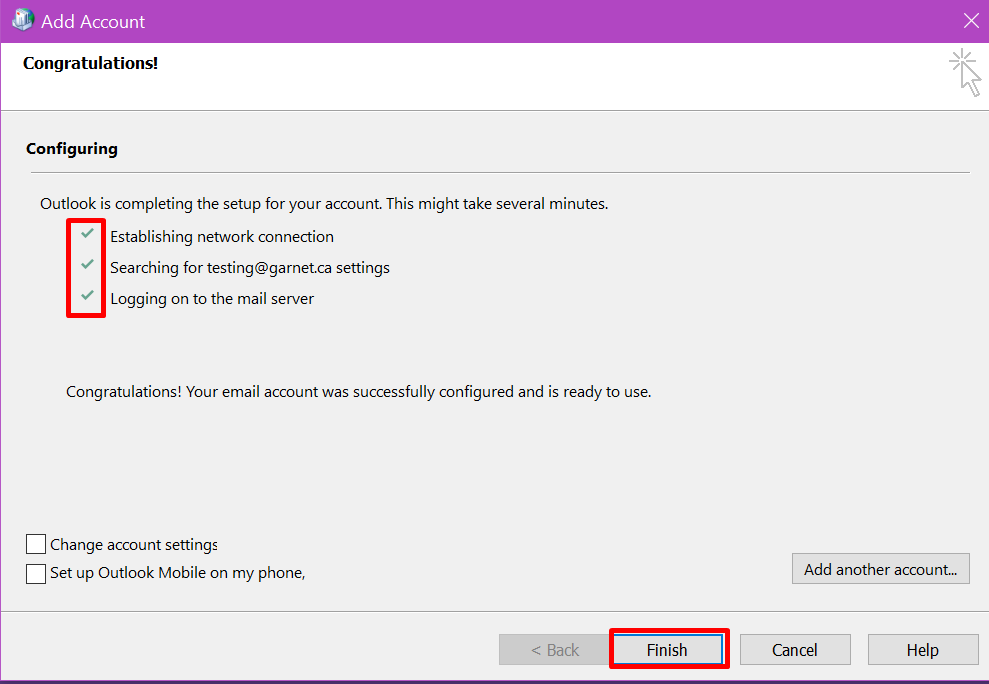
Task: Click the Outlook icon in the title bar
Action: coord(22,21)
